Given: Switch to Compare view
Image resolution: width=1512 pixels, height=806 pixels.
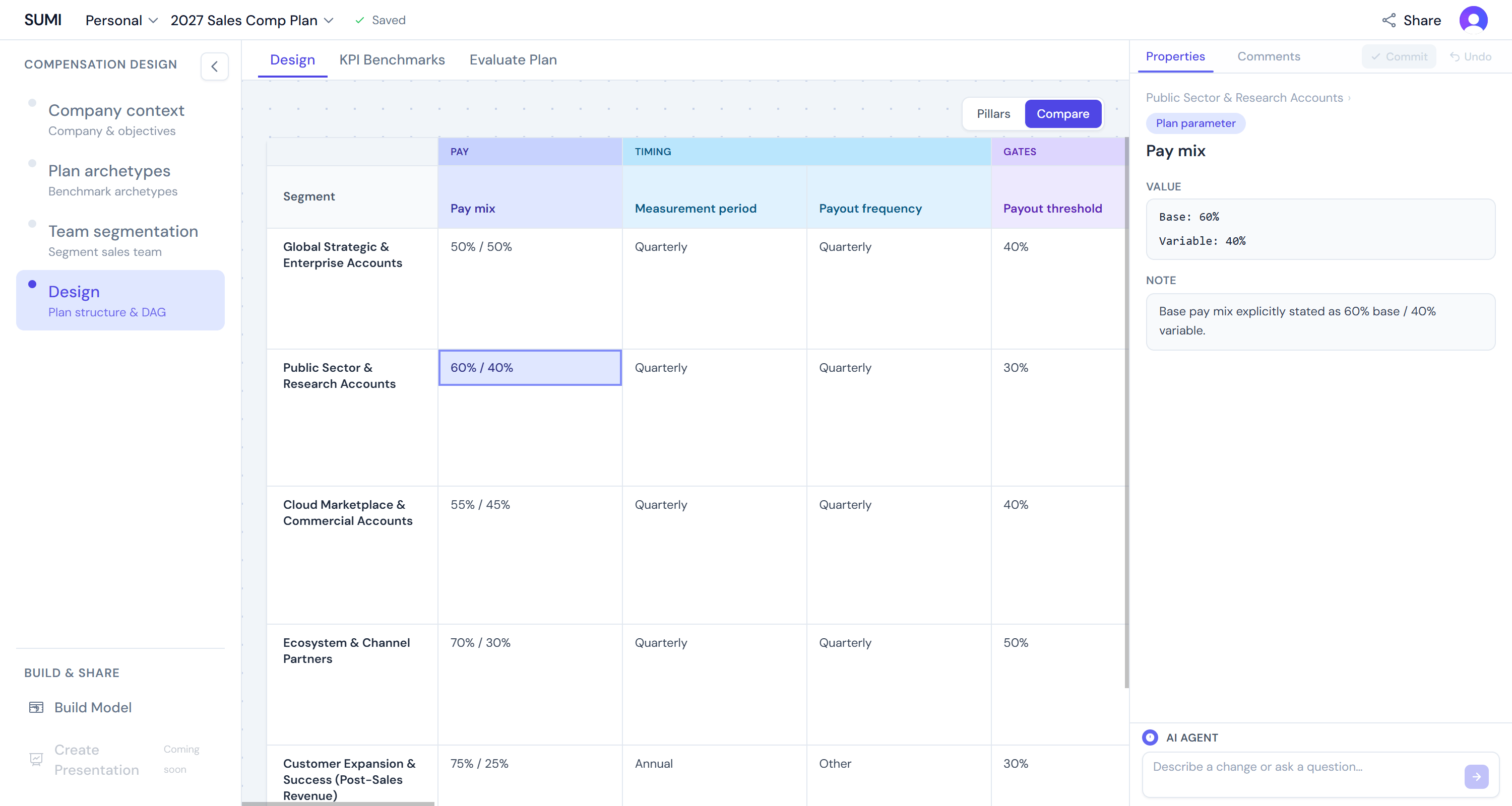Looking at the screenshot, I should pos(1062,114).
